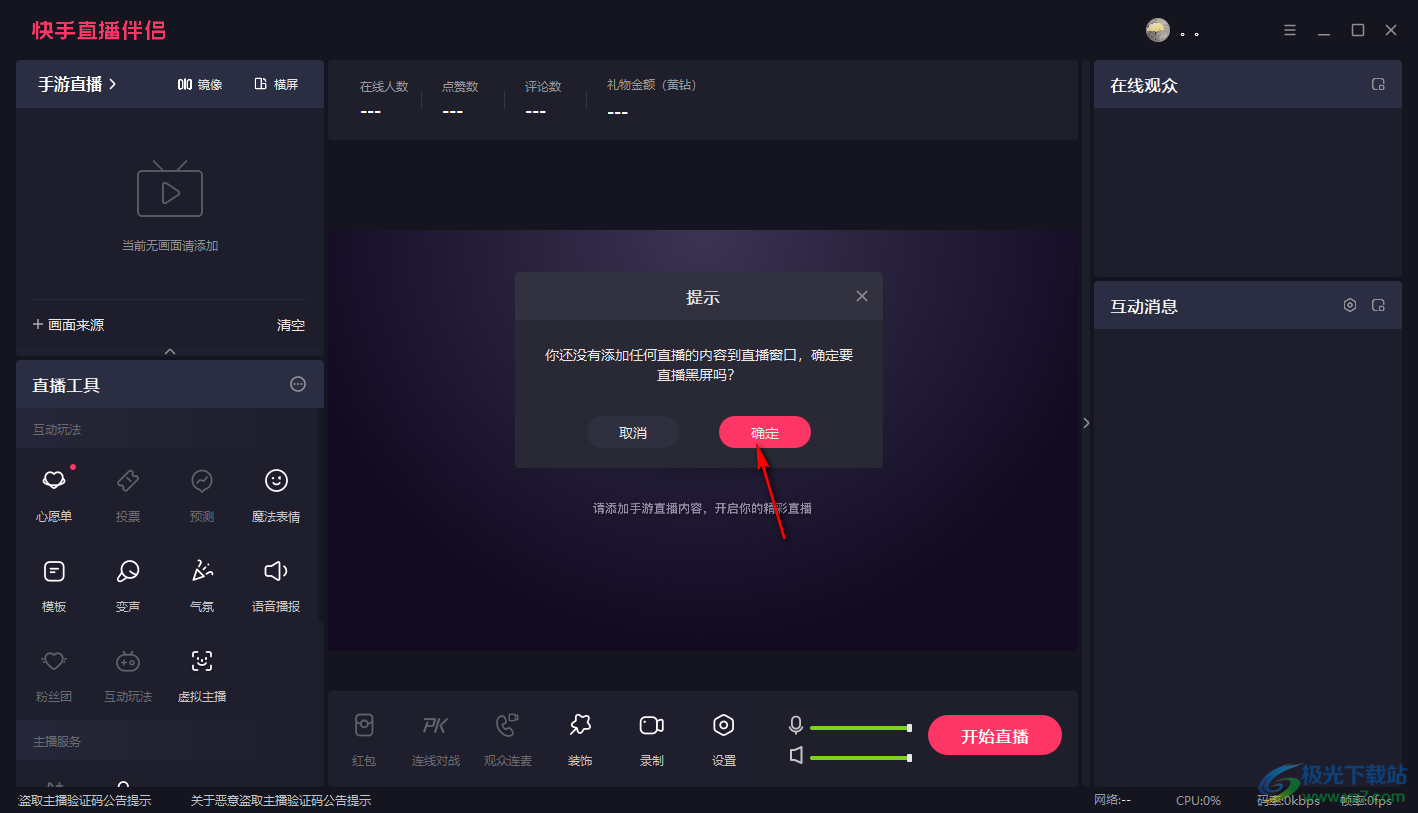Toggle 镜像 mirror mode
The width and height of the screenshot is (1418, 813).
[x=200, y=84]
